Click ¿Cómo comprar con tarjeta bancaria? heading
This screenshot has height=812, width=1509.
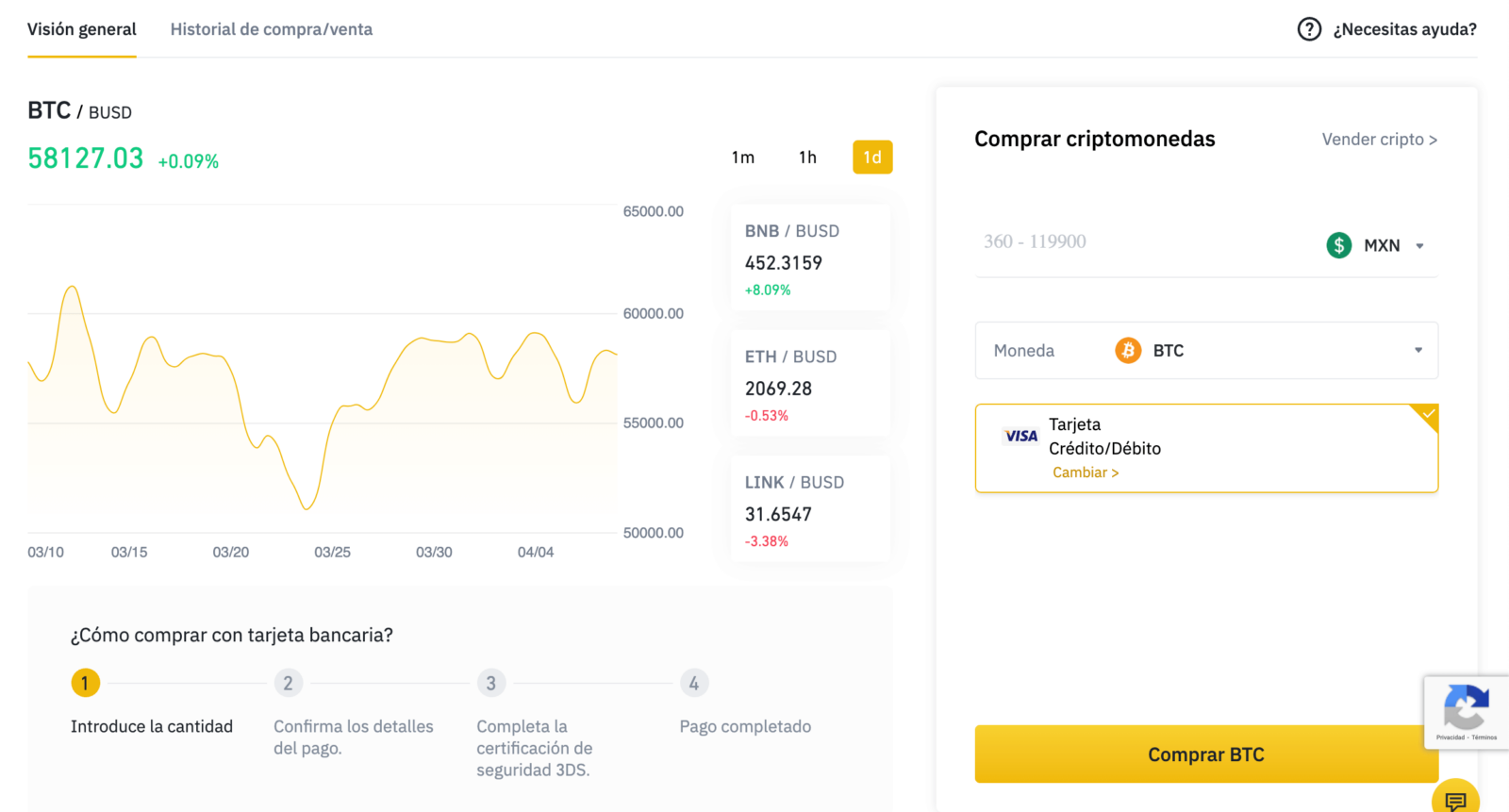click(232, 635)
